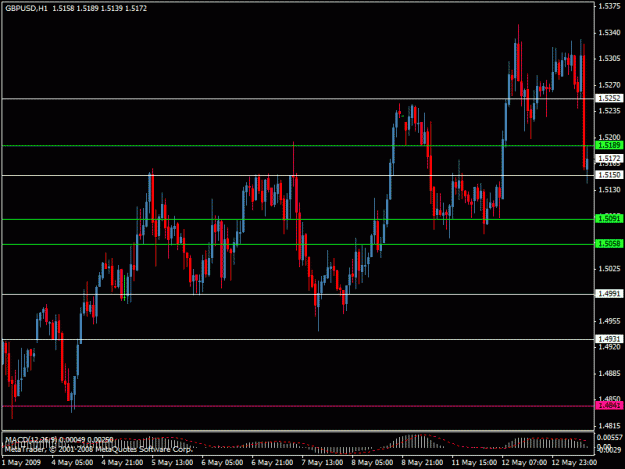The image size is (625, 469).
Task: Select the white 1.4931 level price label
Action: 609,339
